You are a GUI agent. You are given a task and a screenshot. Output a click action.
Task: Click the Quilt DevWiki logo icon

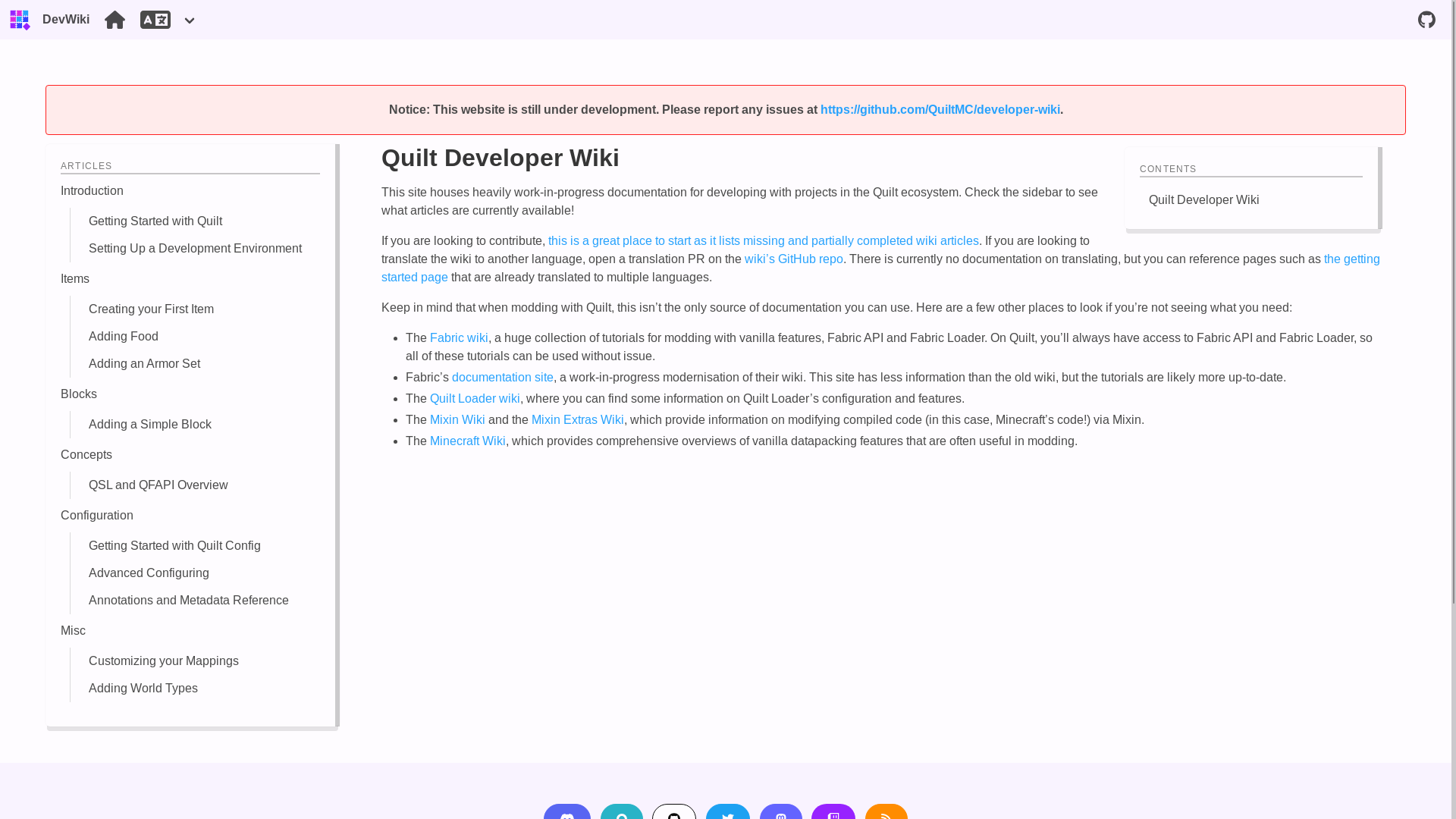click(20, 20)
